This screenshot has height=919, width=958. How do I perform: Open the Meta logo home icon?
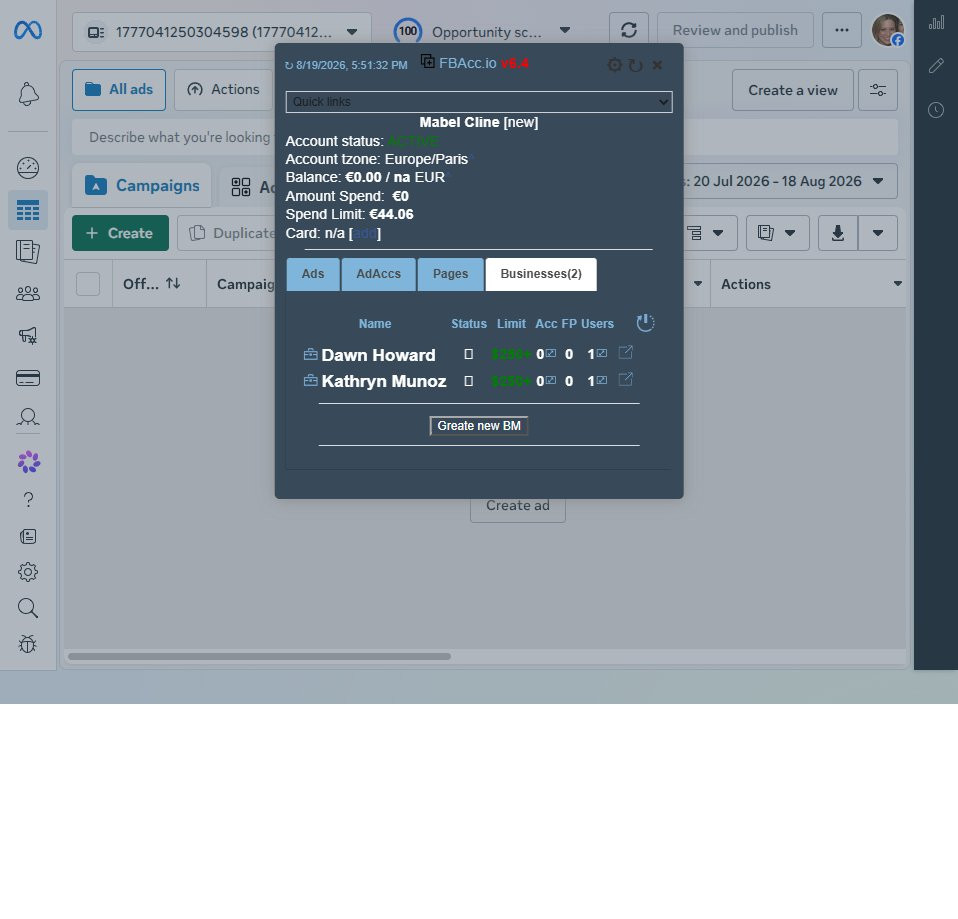pyautogui.click(x=28, y=29)
